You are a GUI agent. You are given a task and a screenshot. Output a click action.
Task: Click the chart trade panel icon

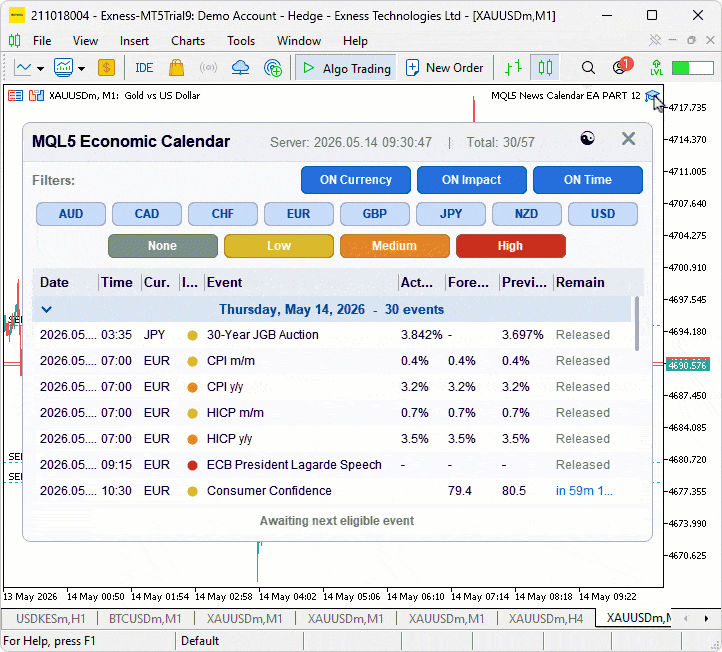point(36,96)
